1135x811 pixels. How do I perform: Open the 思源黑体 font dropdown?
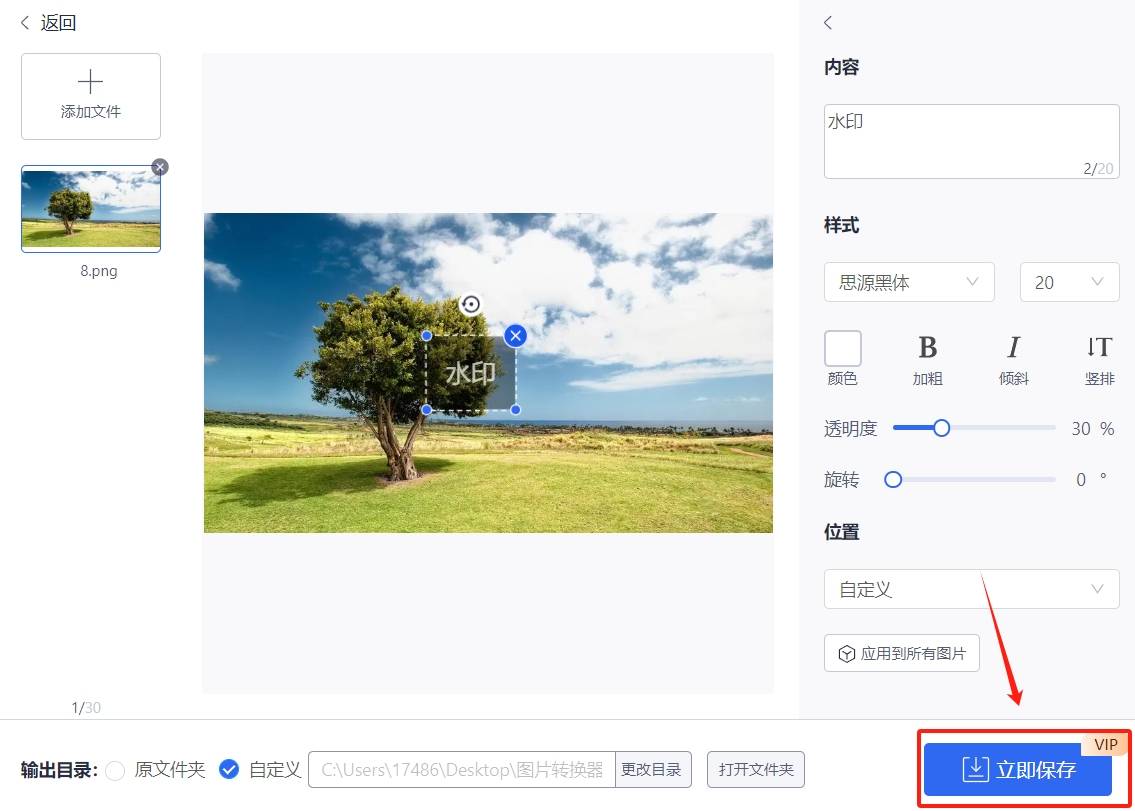(x=908, y=282)
